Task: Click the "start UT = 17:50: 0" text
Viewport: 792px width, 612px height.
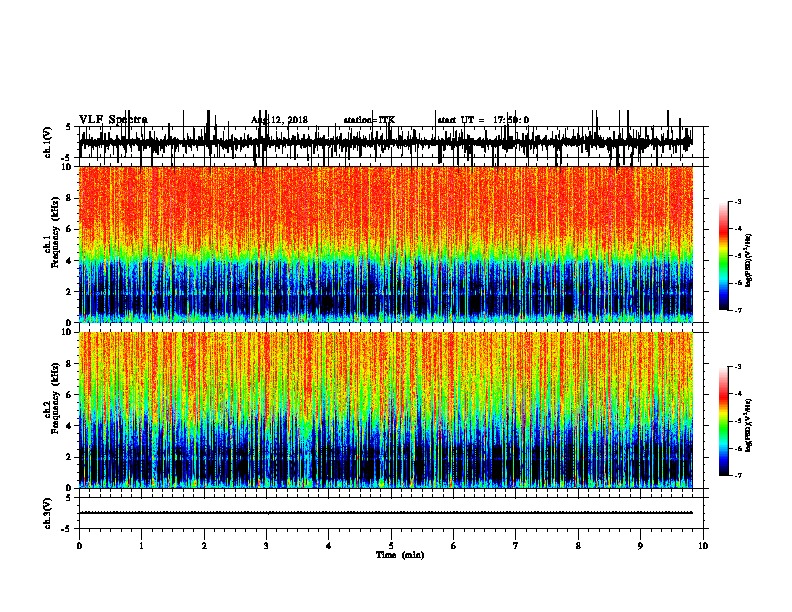Action: tap(483, 120)
